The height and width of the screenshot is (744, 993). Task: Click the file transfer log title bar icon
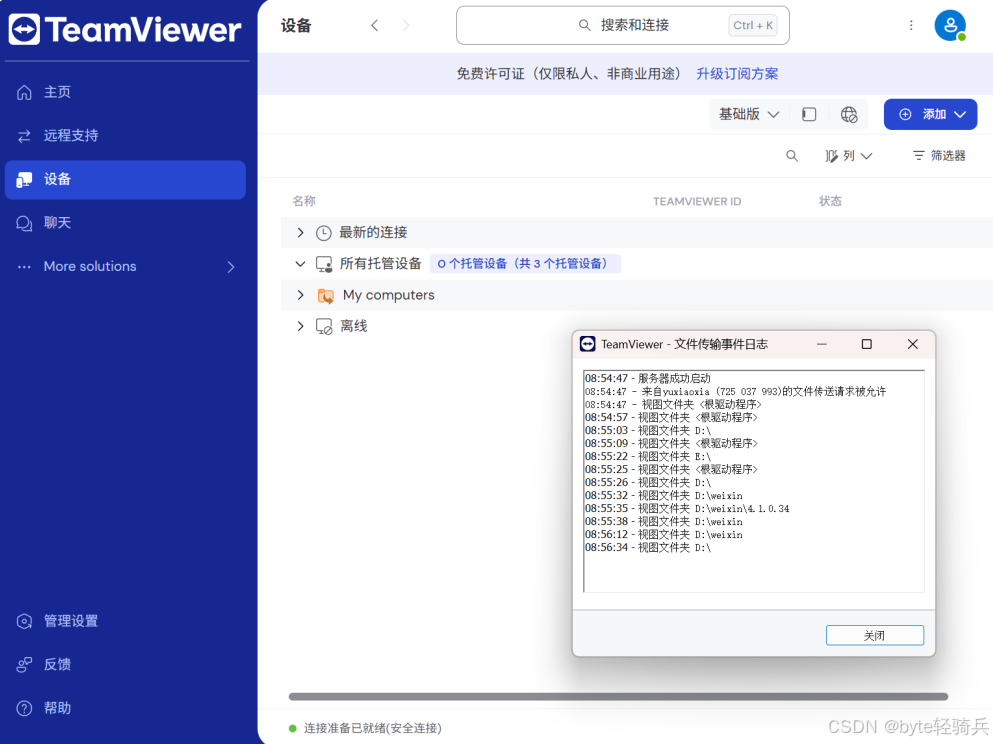pyautogui.click(x=588, y=344)
